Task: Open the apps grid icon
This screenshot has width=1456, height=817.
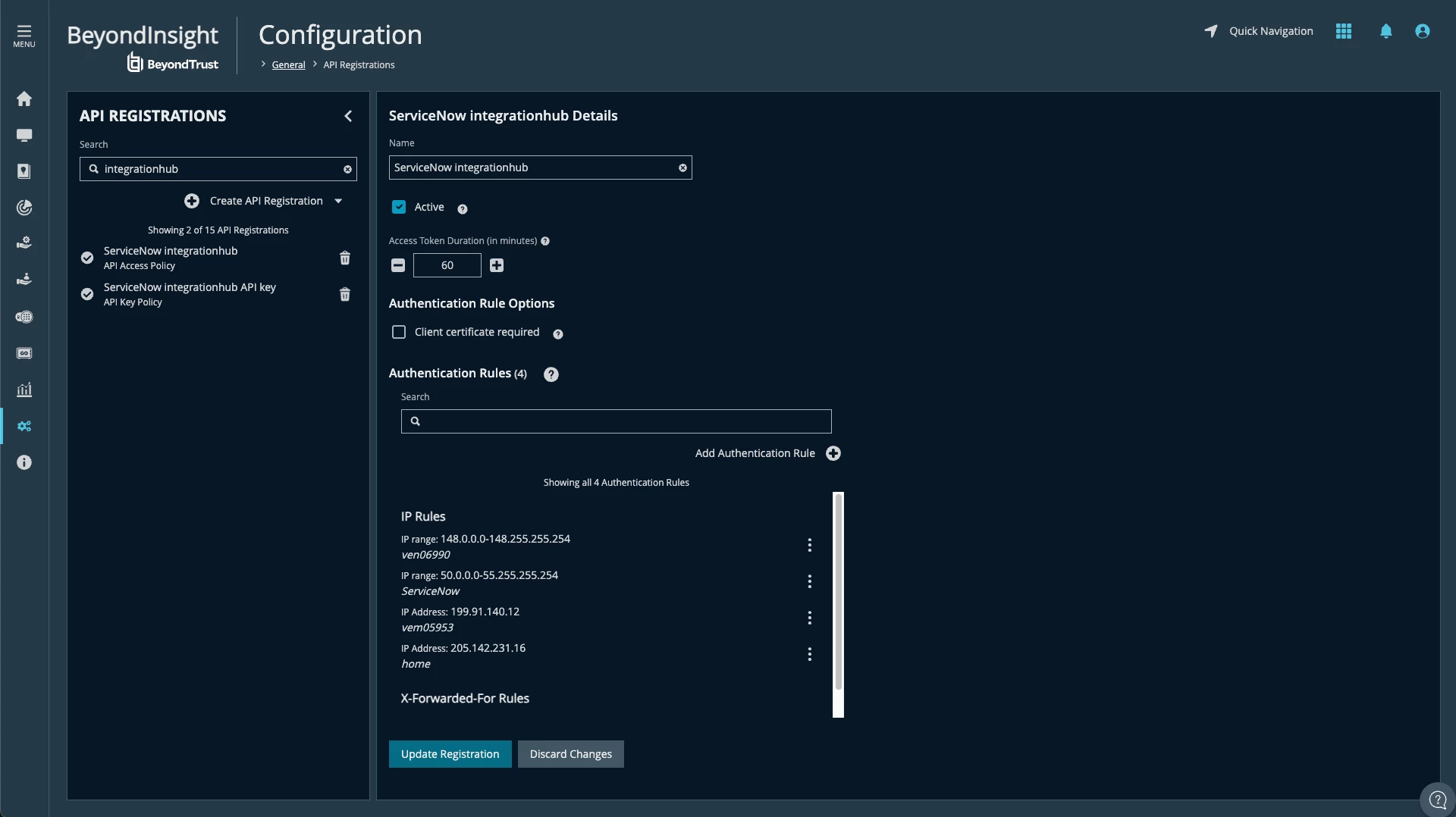Action: [x=1344, y=31]
